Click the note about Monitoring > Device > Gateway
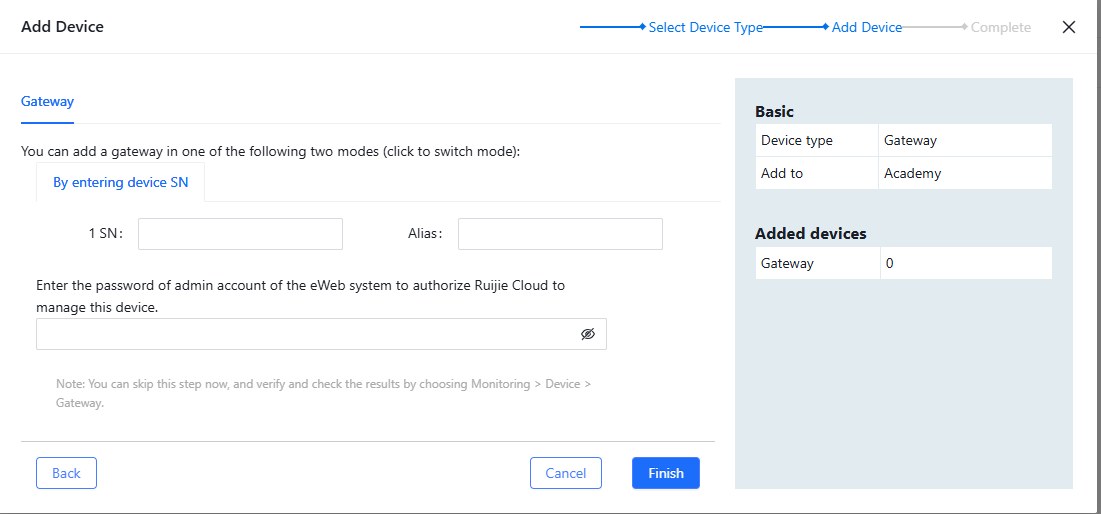 (323, 394)
